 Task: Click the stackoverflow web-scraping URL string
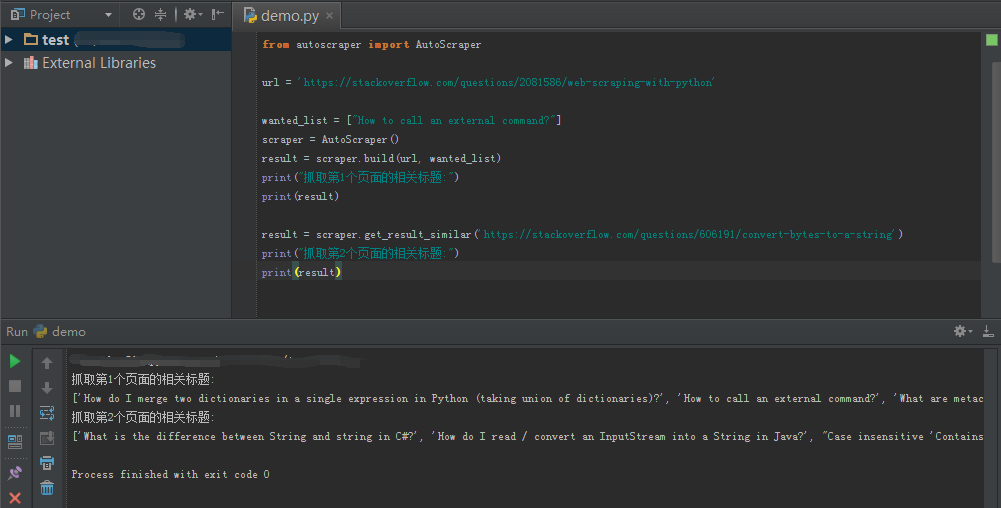tap(506, 82)
